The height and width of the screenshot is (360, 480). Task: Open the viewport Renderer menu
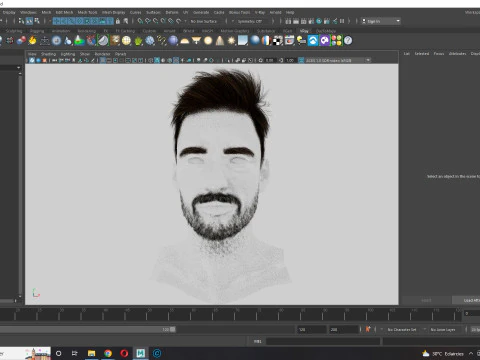(102, 54)
